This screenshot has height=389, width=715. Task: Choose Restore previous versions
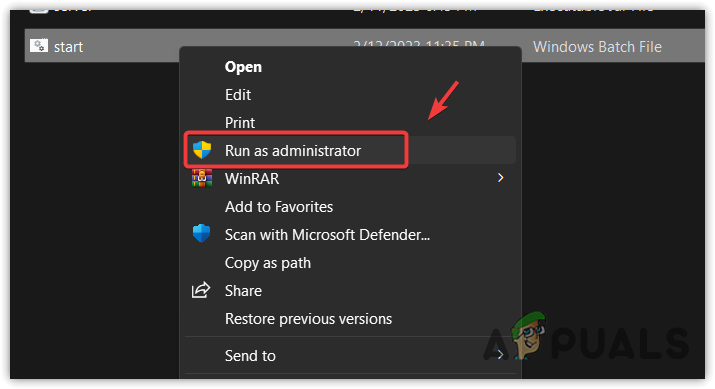pos(350,318)
